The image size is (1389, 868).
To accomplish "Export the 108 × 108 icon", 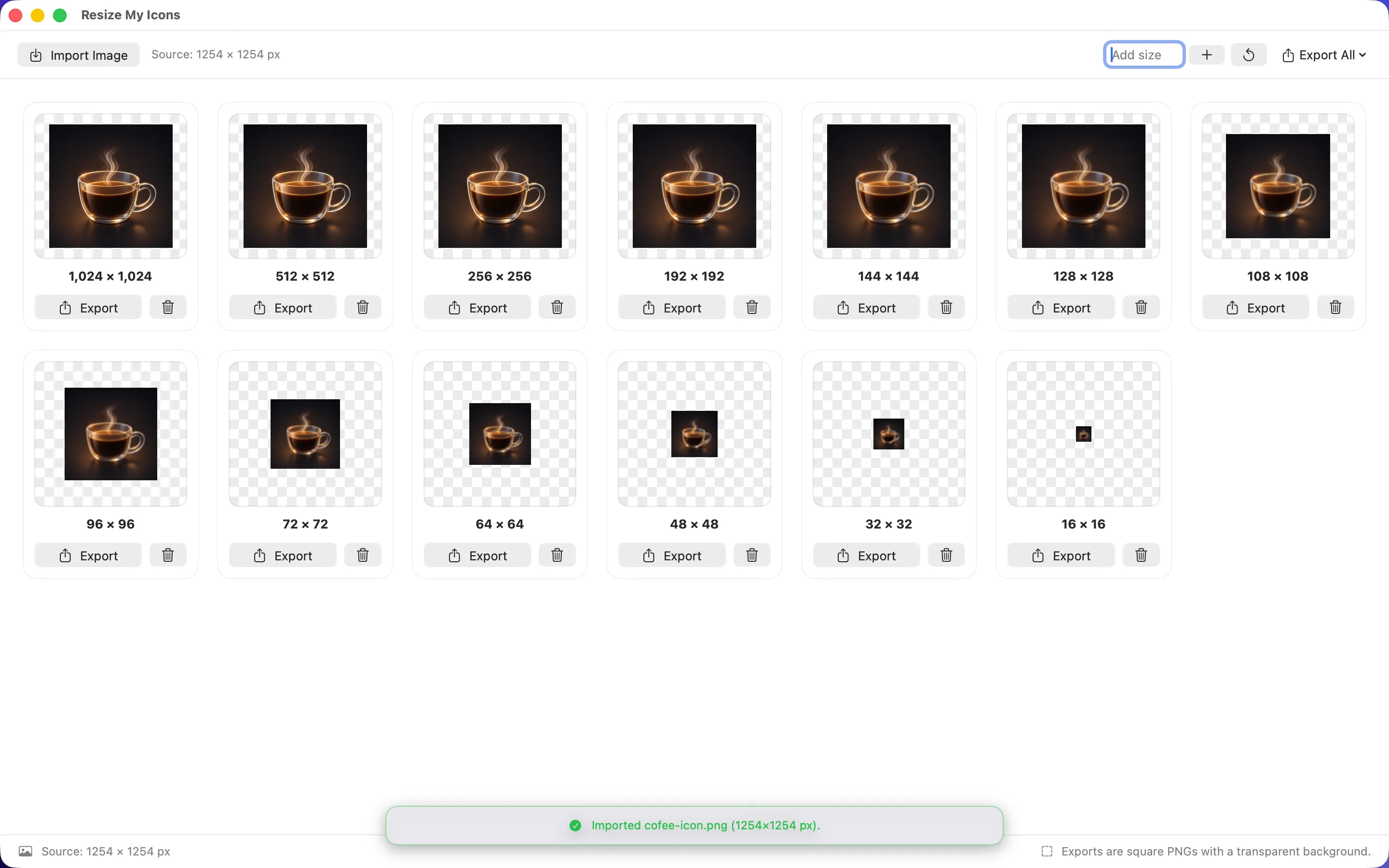I will (x=1256, y=308).
